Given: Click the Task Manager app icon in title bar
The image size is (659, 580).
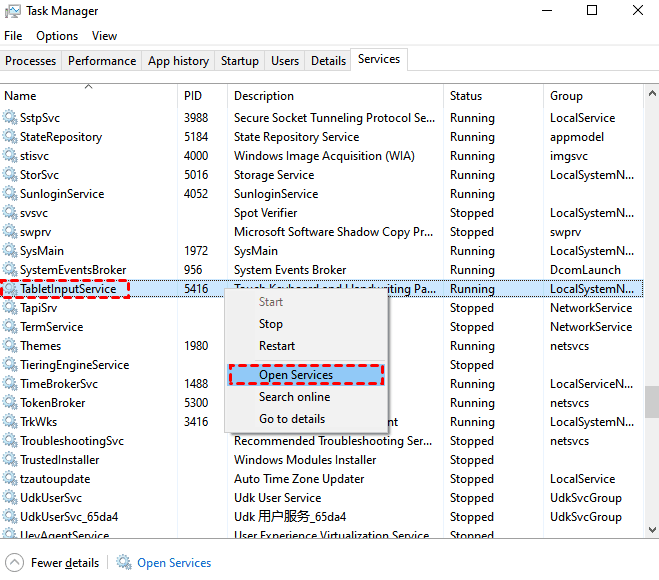Looking at the screenshot, I should [x=12, y=11].
